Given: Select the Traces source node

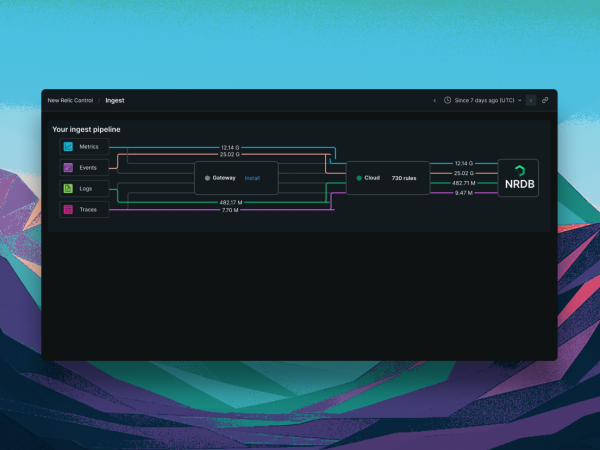Looking at the screenshot, I should tap(84, 209).
